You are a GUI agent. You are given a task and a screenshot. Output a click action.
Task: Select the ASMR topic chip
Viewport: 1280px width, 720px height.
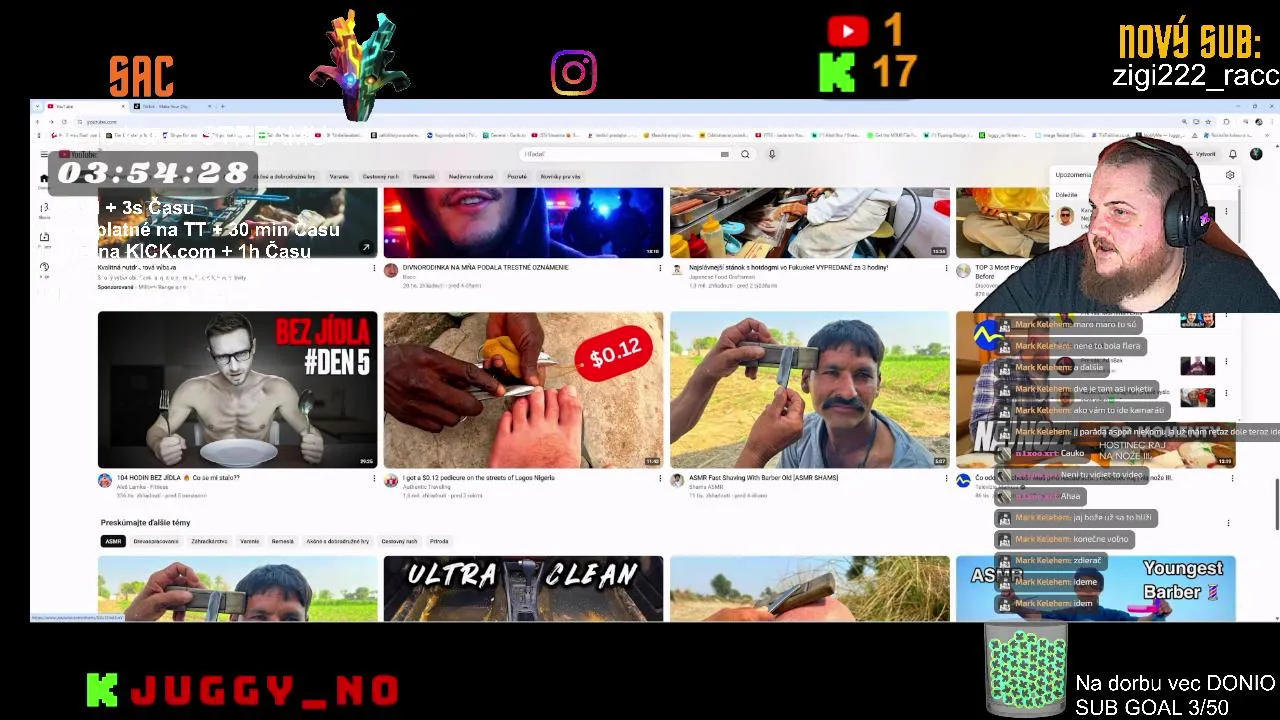pos(113,541)
